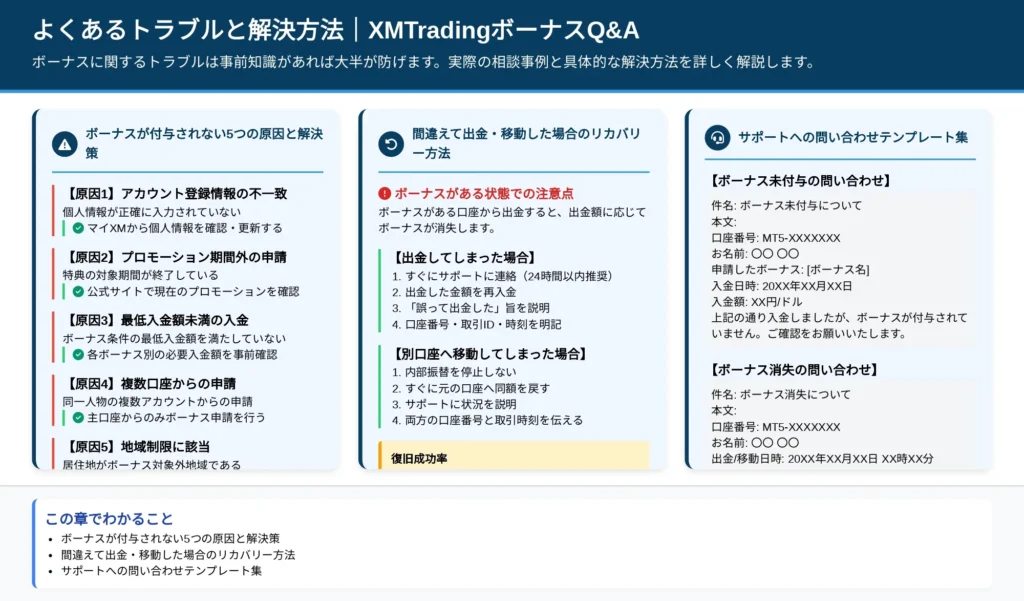The image size is (1024, 601).
Task: Click the line 入金額: XX円/ドル
Action: pyautogui.click(x=756, y=302)
